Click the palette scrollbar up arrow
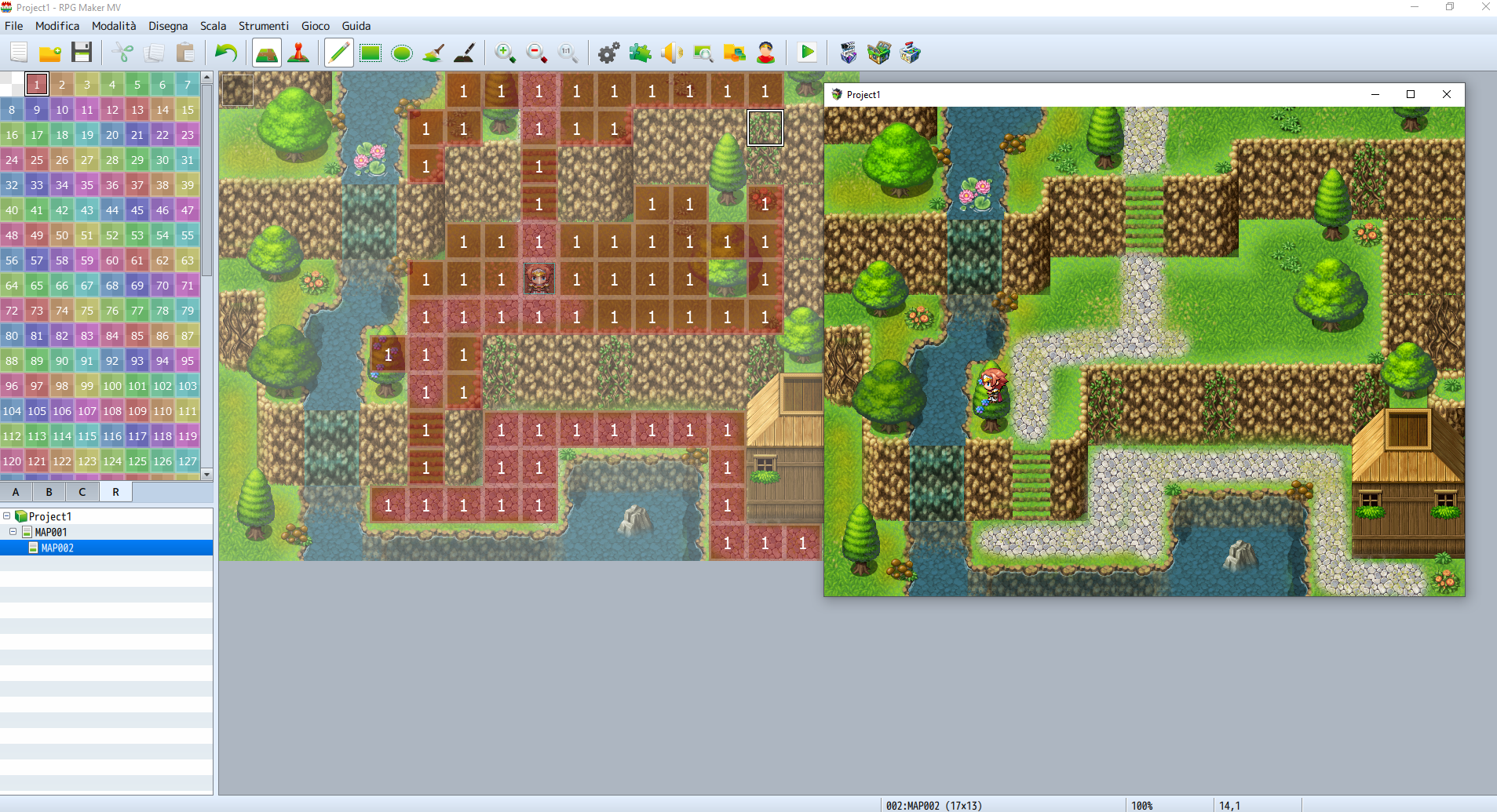 207,77
